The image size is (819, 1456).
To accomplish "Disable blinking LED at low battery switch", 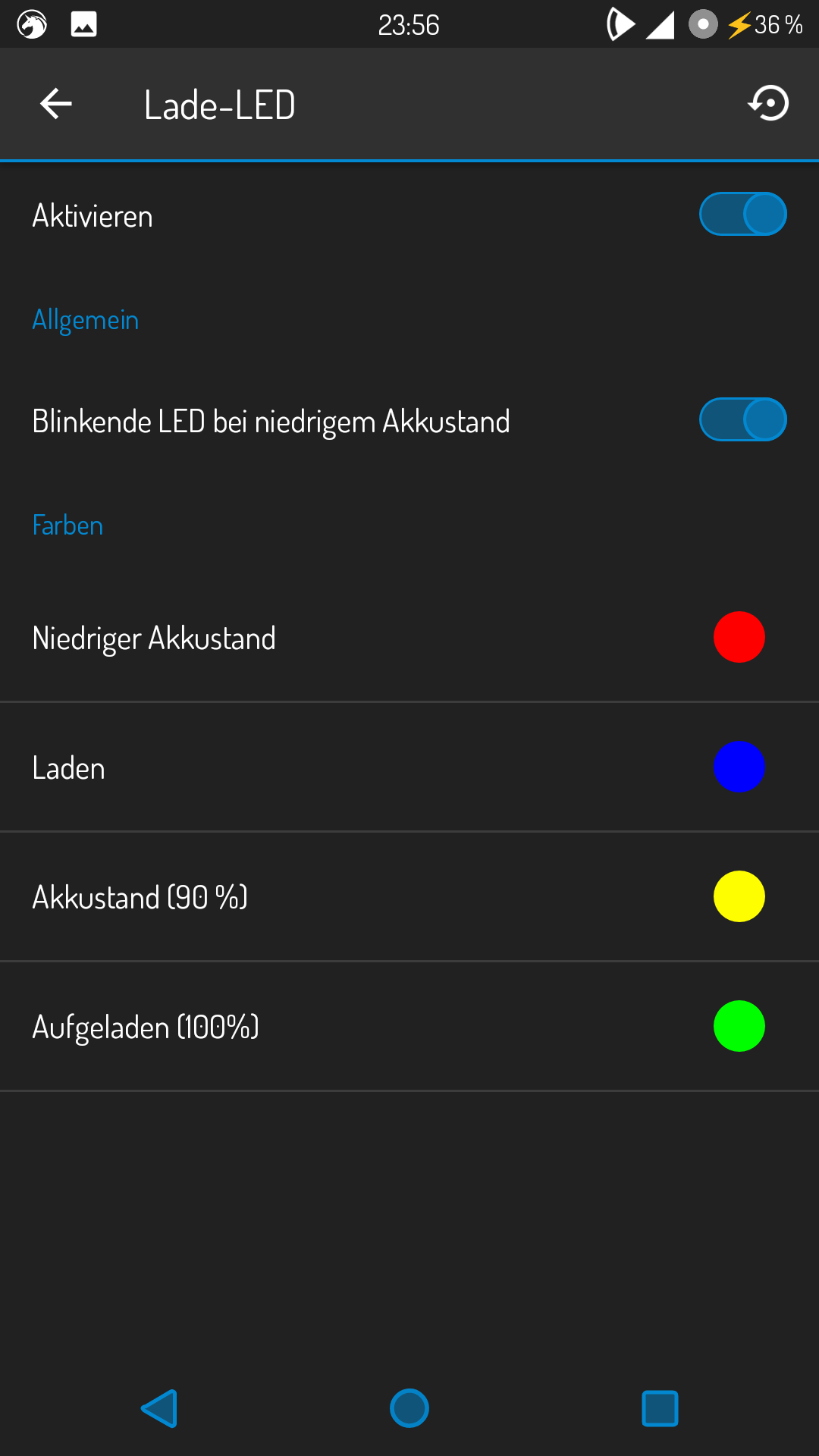I will tap(742, 420).
